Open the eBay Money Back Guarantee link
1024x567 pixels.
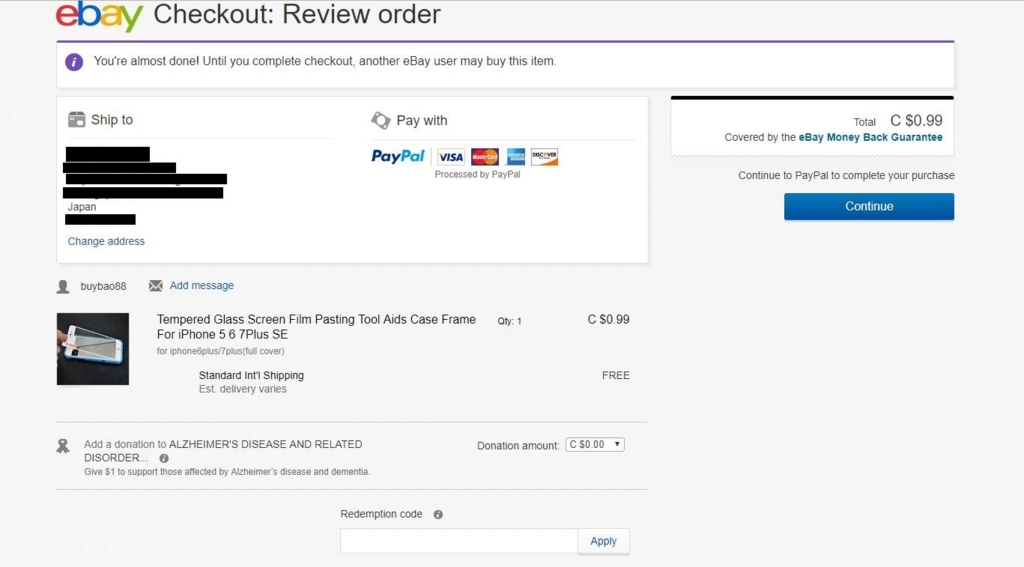click(871, 137)
